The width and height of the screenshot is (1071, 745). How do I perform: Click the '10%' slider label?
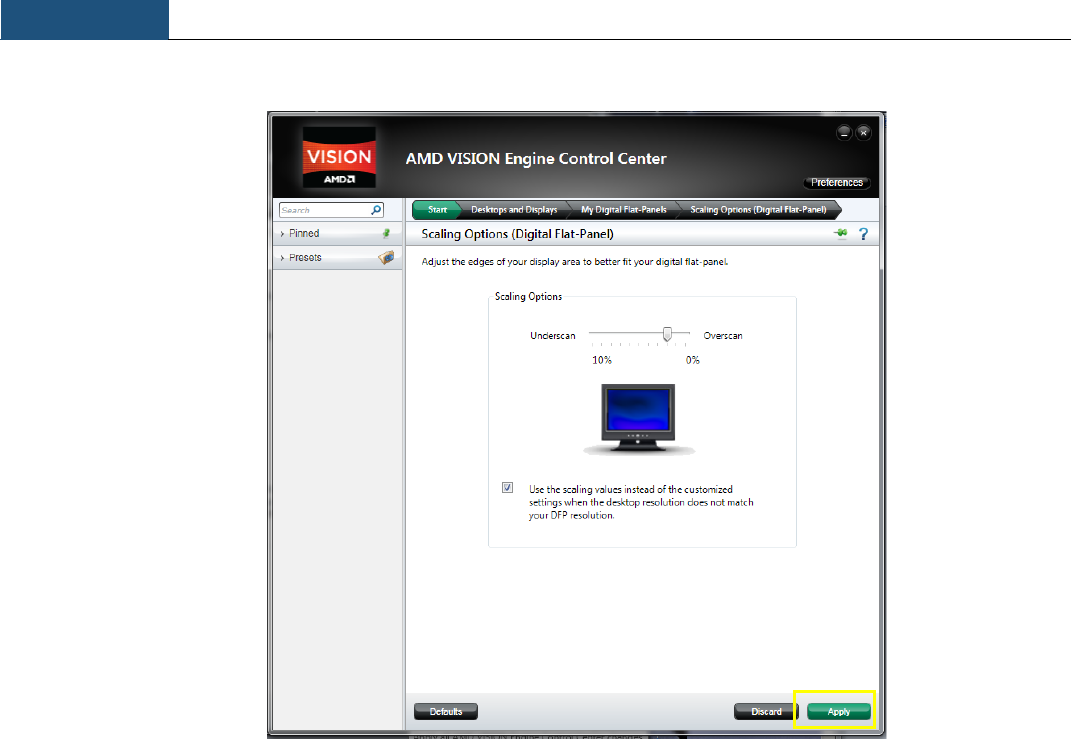(602, 360)
